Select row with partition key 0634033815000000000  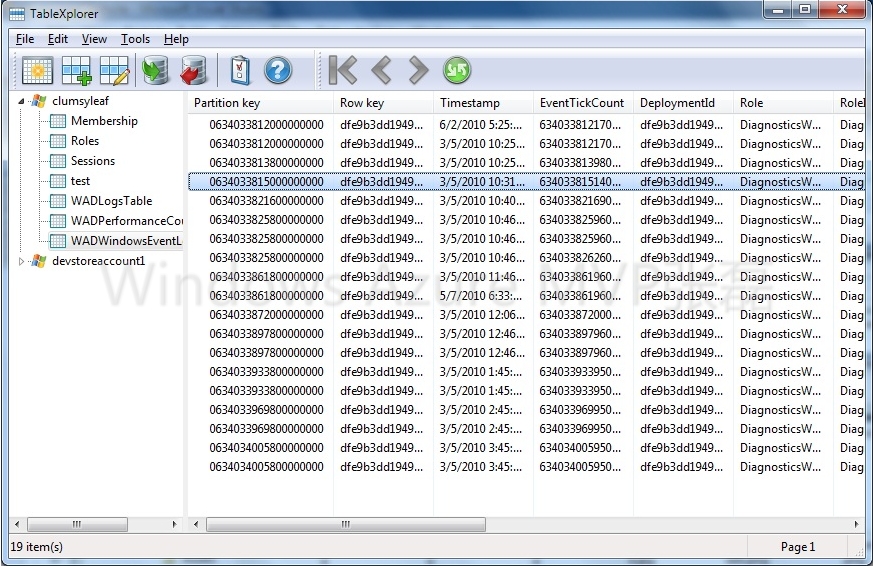tap(526, 182)
